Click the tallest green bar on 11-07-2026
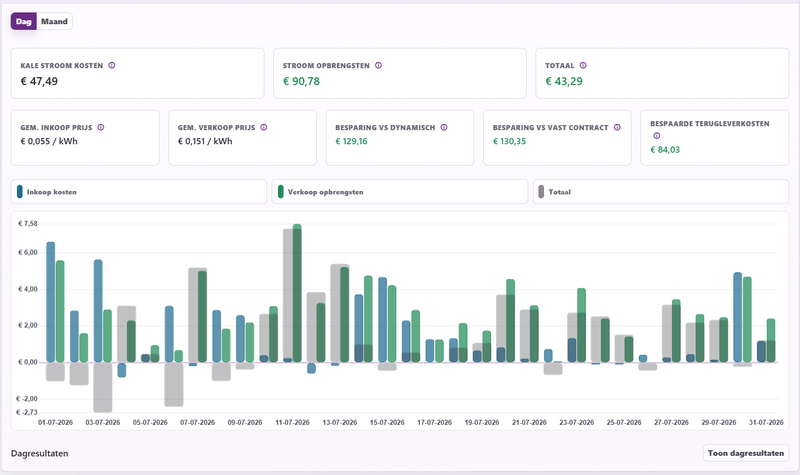Image resolution: width=800 pixels, height=475 pixels. point(297,293)
